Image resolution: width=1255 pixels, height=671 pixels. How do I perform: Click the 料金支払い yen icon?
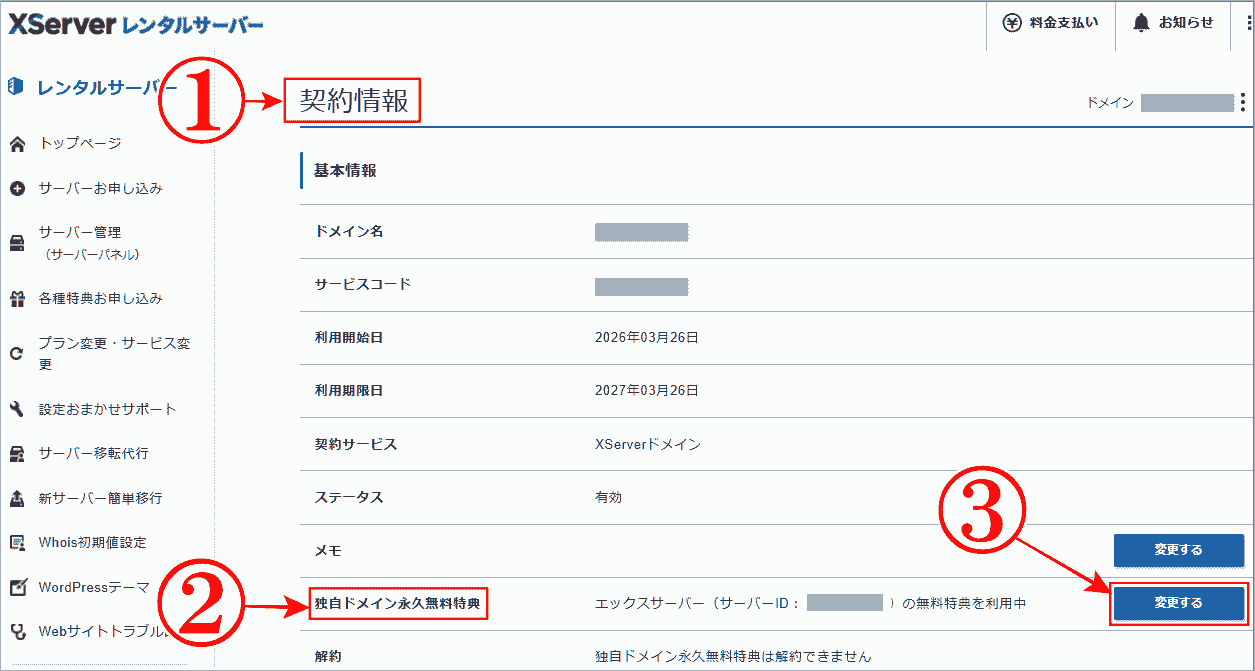1012,21
